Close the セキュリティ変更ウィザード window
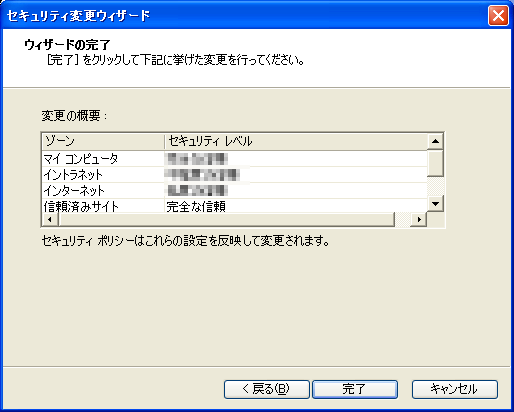Viewport: 514px width, 412px height. [498, 15]
